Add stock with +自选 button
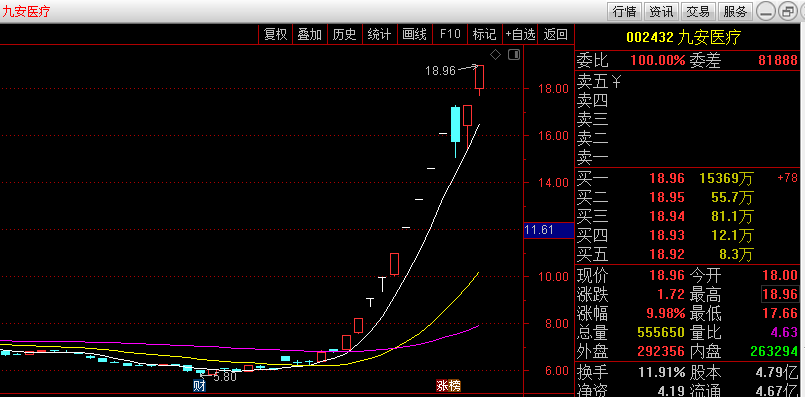 click(x=521, y=34)
